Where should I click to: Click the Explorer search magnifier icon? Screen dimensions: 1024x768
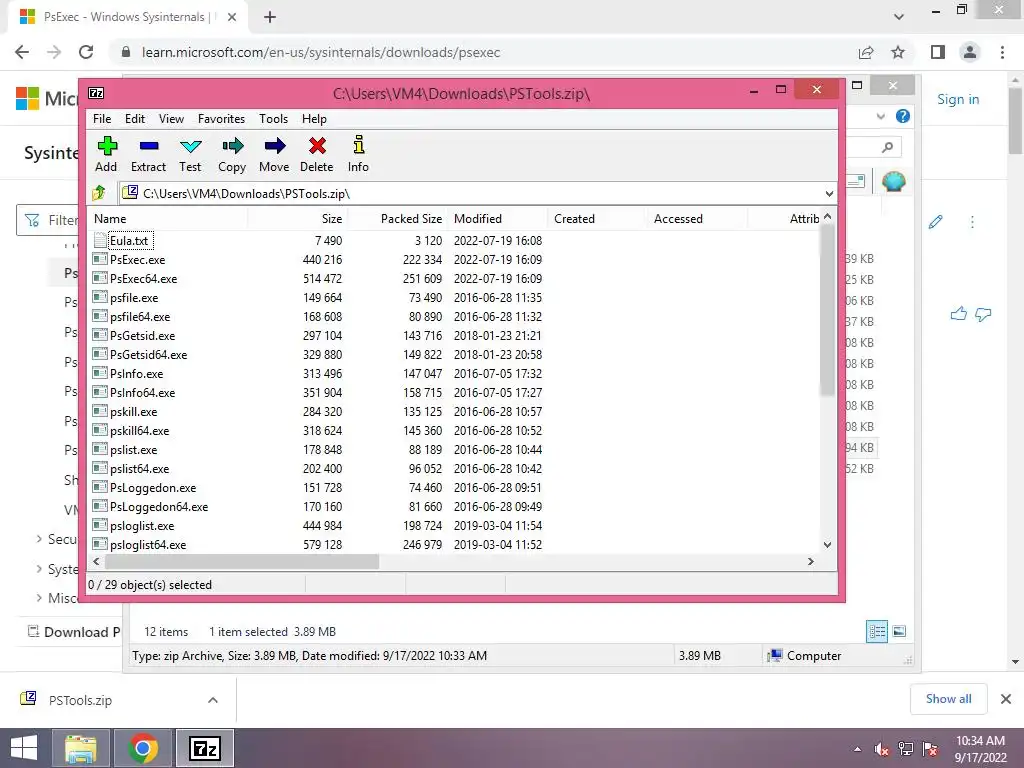(x=887, y=147)
